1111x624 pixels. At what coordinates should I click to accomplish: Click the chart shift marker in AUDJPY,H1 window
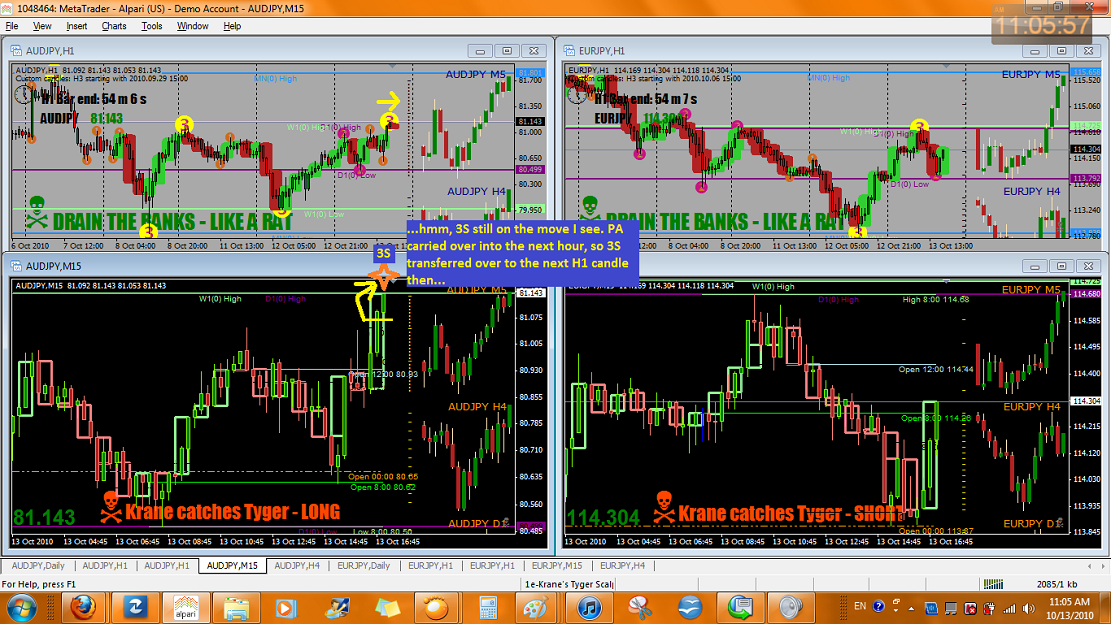click(x=392, y=66)
